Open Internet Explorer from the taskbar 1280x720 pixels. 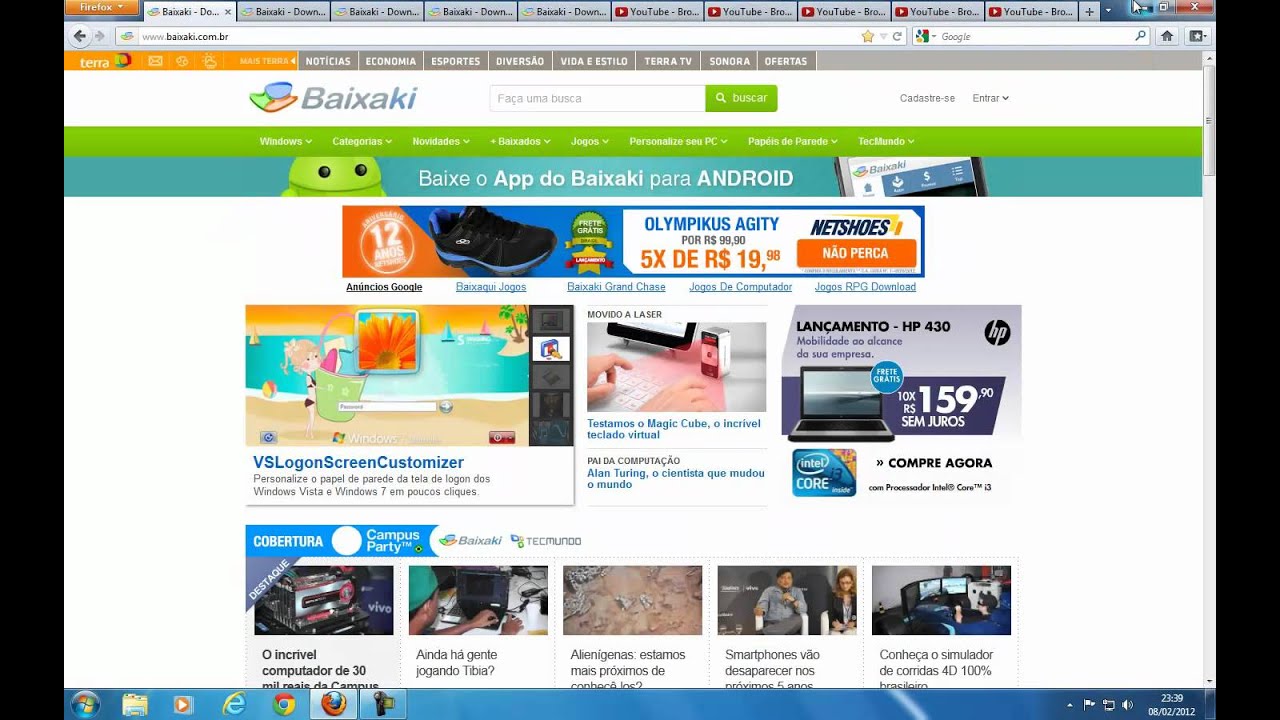234,704
